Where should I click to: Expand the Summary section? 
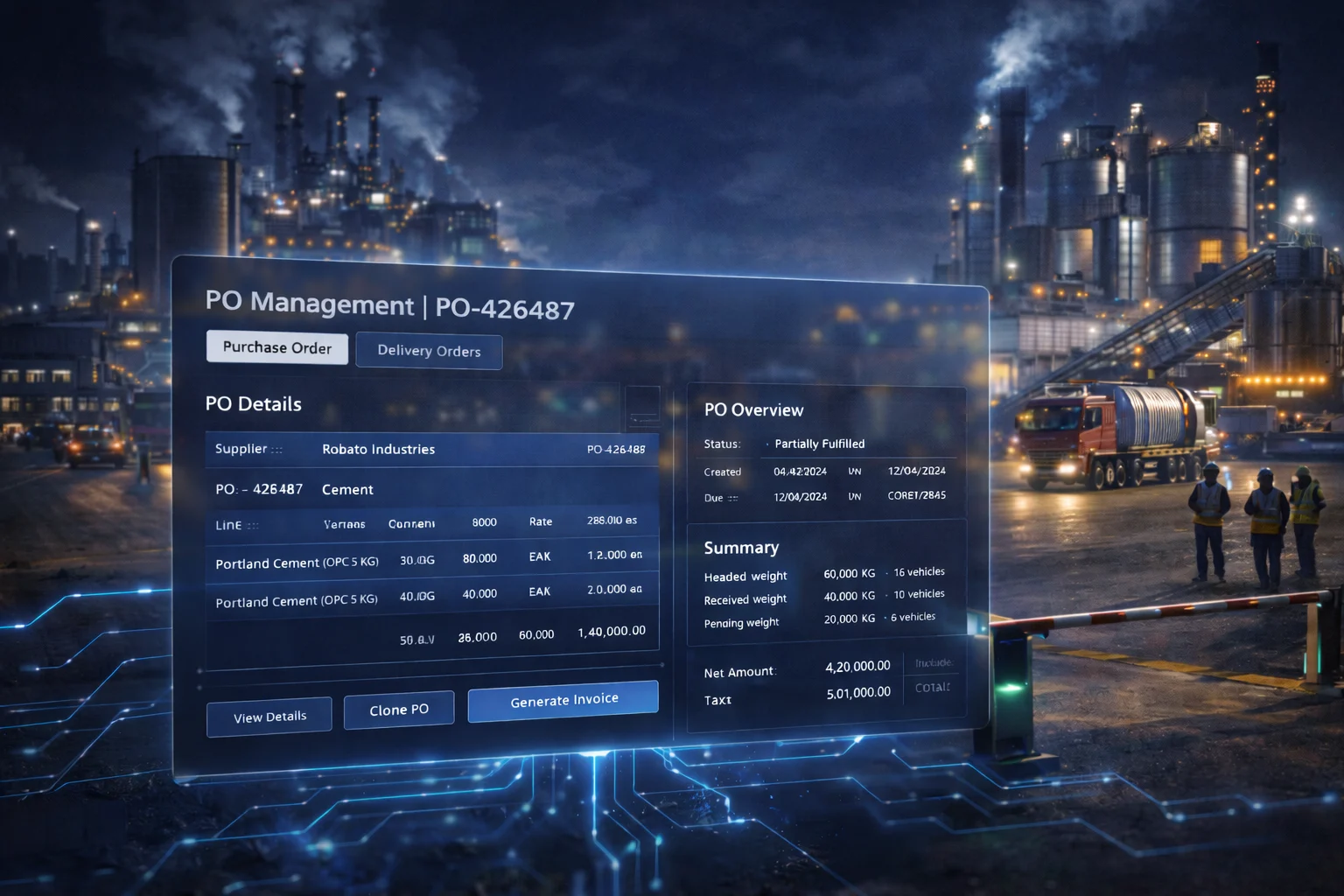click(x=740, y=548)
